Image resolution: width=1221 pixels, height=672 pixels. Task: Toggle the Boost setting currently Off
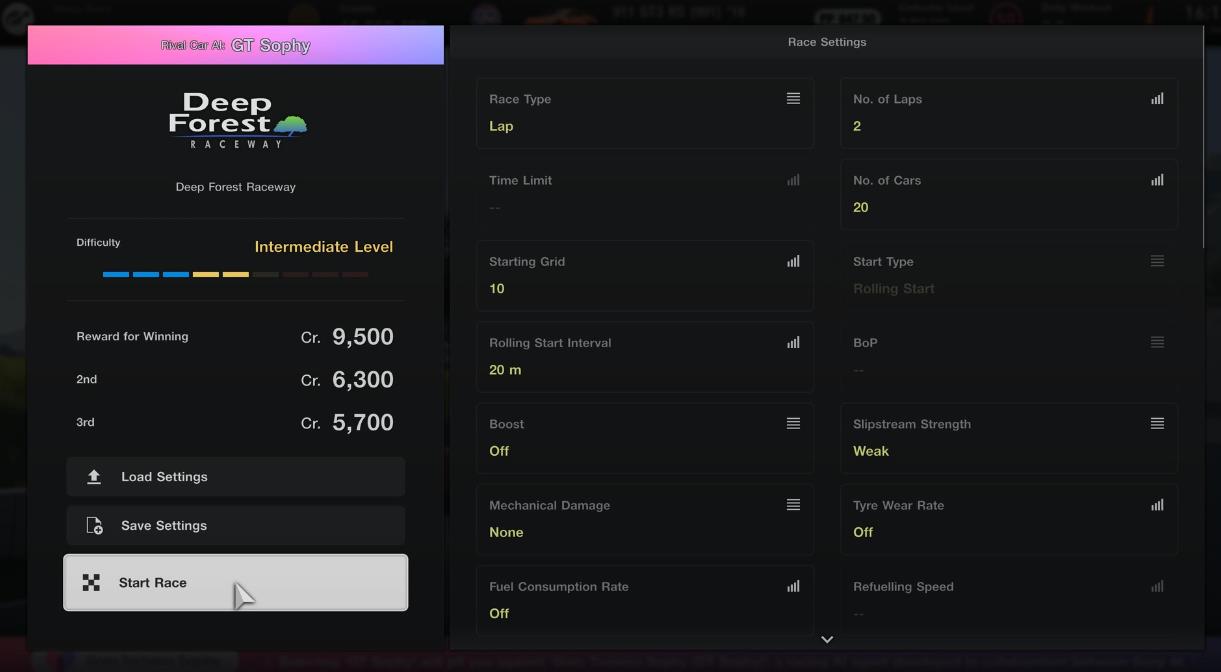644,438
